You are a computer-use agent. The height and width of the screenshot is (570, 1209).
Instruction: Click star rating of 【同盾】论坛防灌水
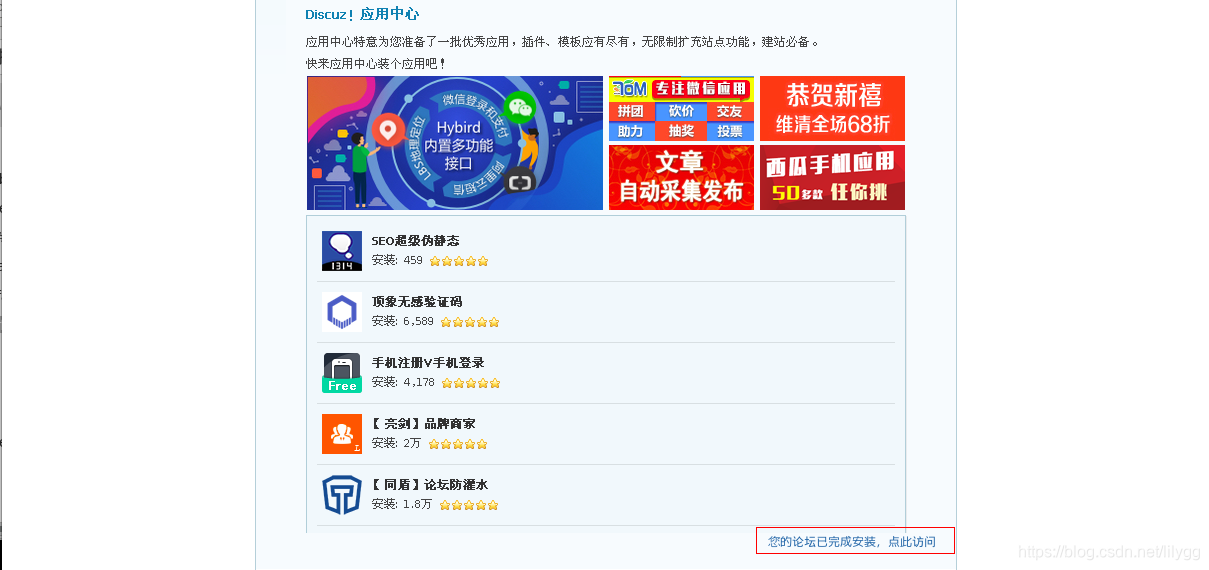pos(469,505)
